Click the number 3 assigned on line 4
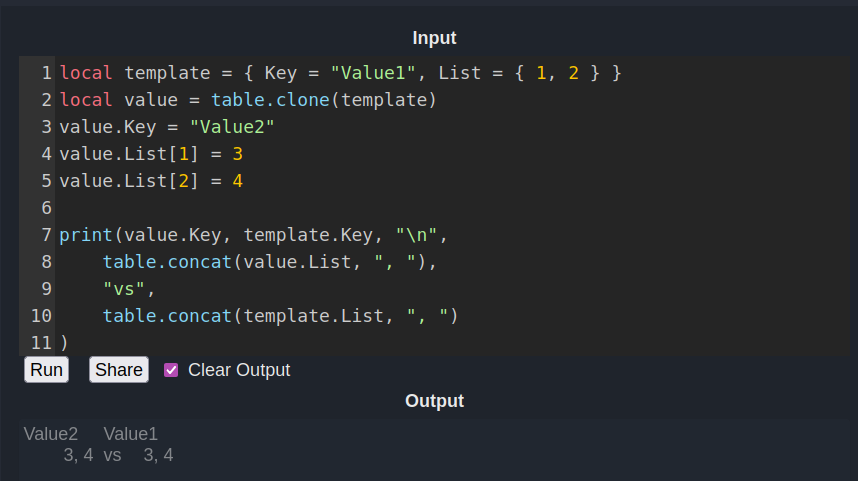 [238, 154]
